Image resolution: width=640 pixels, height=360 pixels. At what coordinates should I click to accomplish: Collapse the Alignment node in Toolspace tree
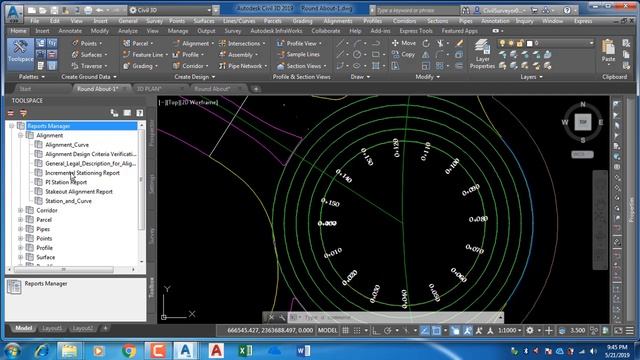pyautogui.click(x=20, y=135)
